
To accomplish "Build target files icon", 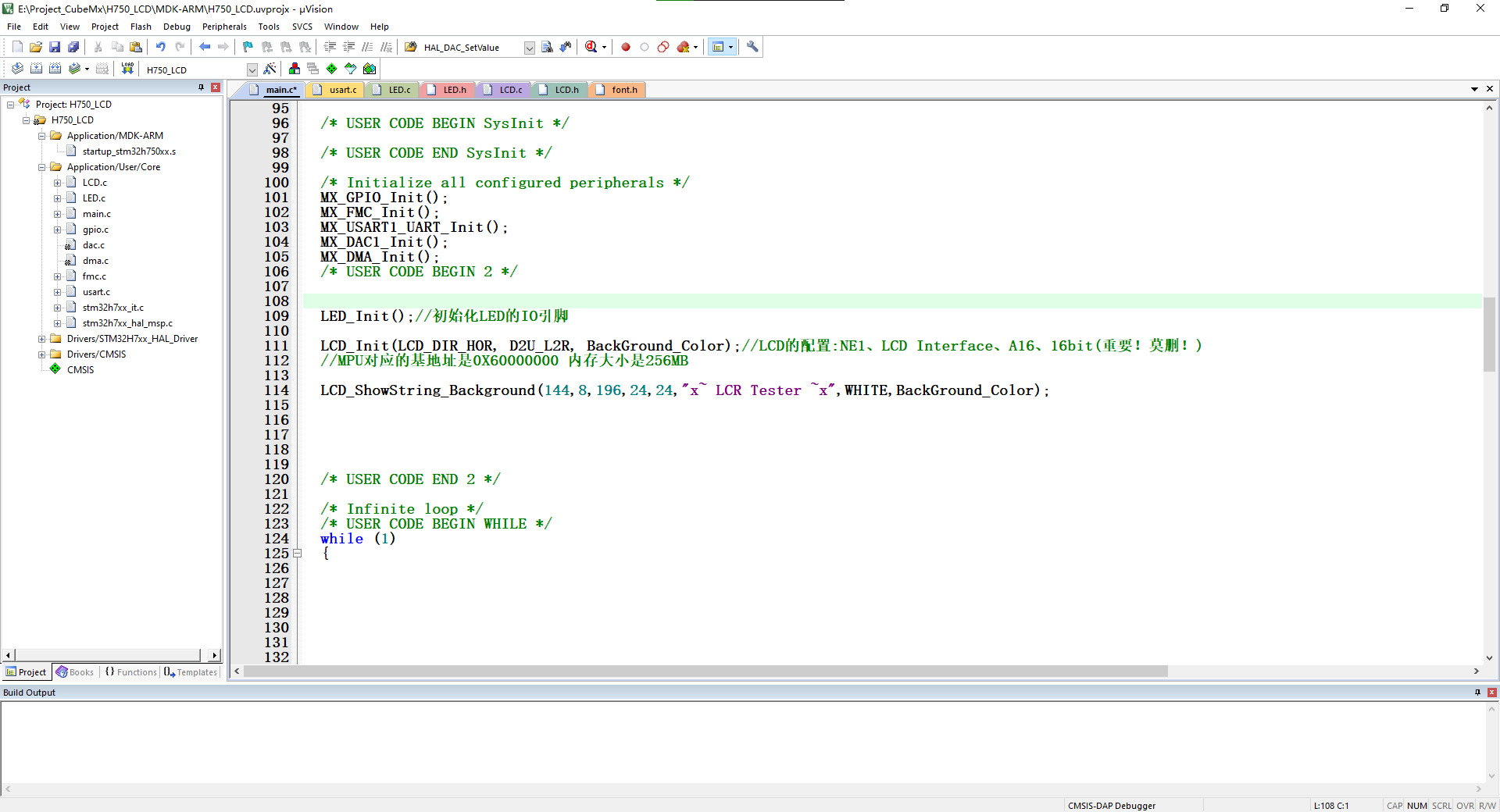I will click(x=36, y=69).
